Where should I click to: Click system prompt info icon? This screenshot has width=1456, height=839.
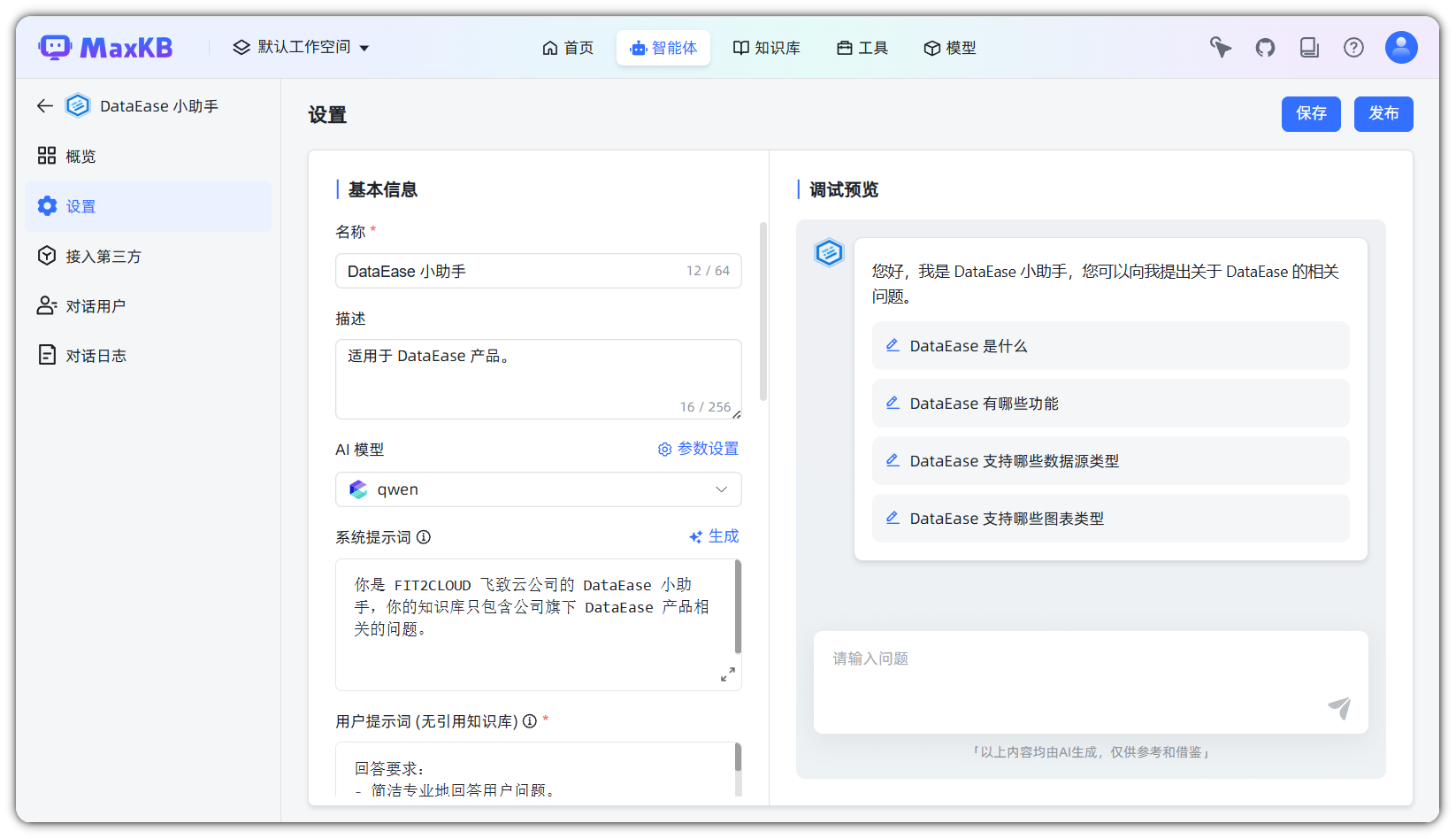(x=424, y=537)
